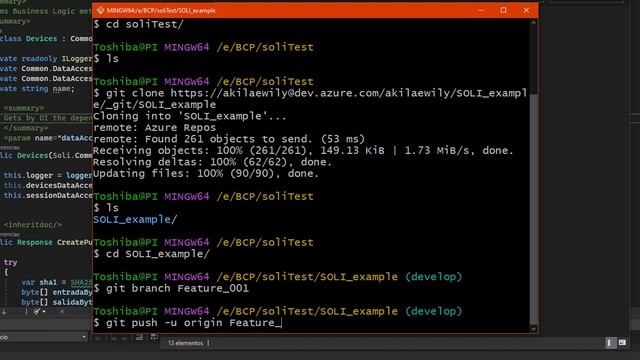Click 'Resolving deltas: 100% (62/62), done.' line

213,162
